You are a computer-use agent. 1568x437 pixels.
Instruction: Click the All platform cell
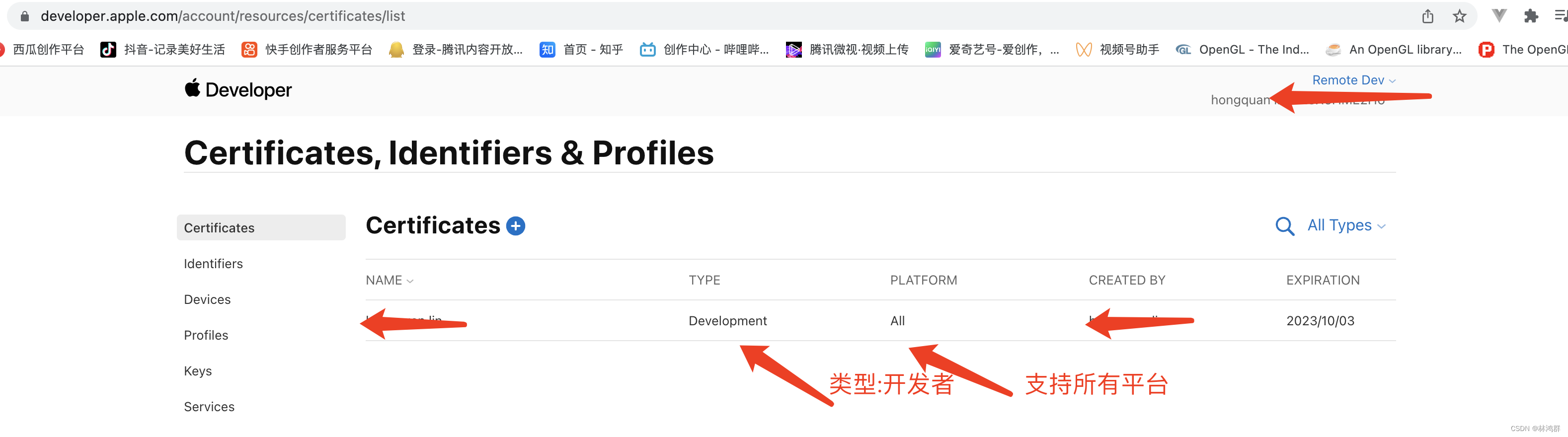point(897,321)
